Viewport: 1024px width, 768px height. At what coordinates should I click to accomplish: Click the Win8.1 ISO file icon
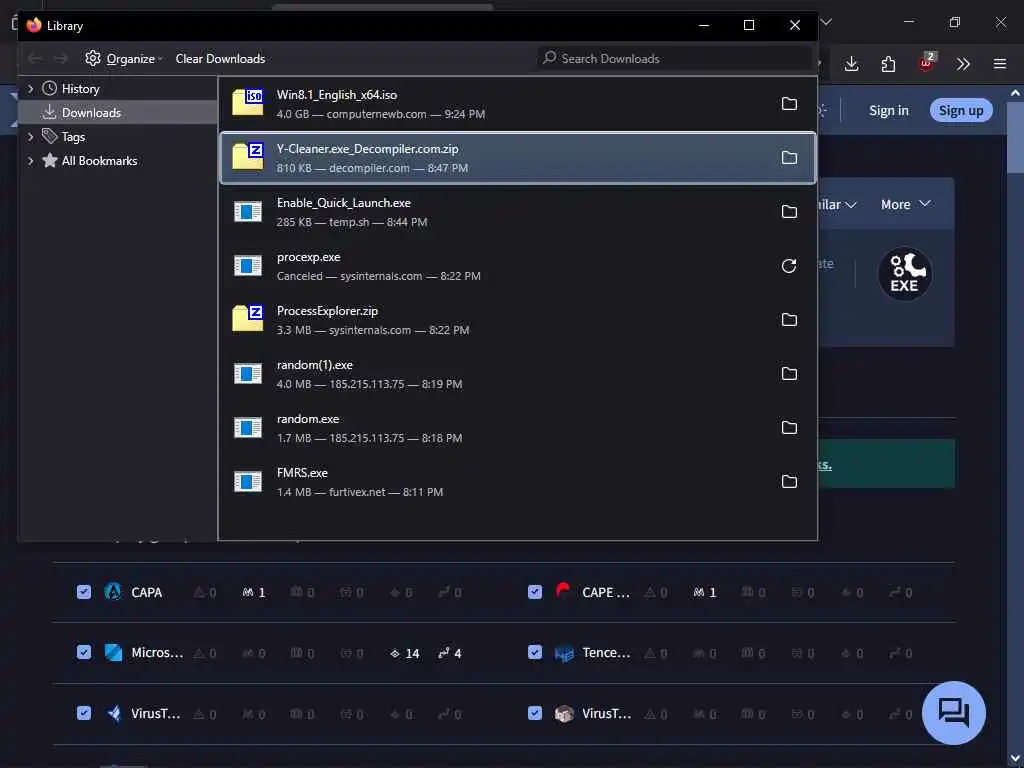pyautogui.click(x=248, y=103)
